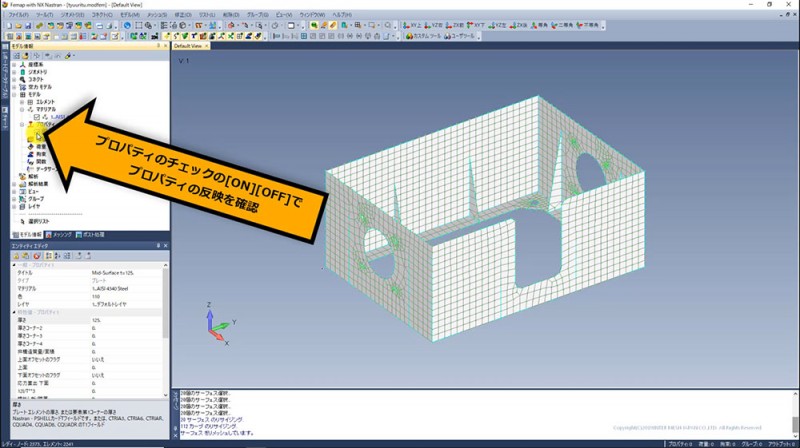
Task: Expand the グループ tree node
Action: point(14,198)
